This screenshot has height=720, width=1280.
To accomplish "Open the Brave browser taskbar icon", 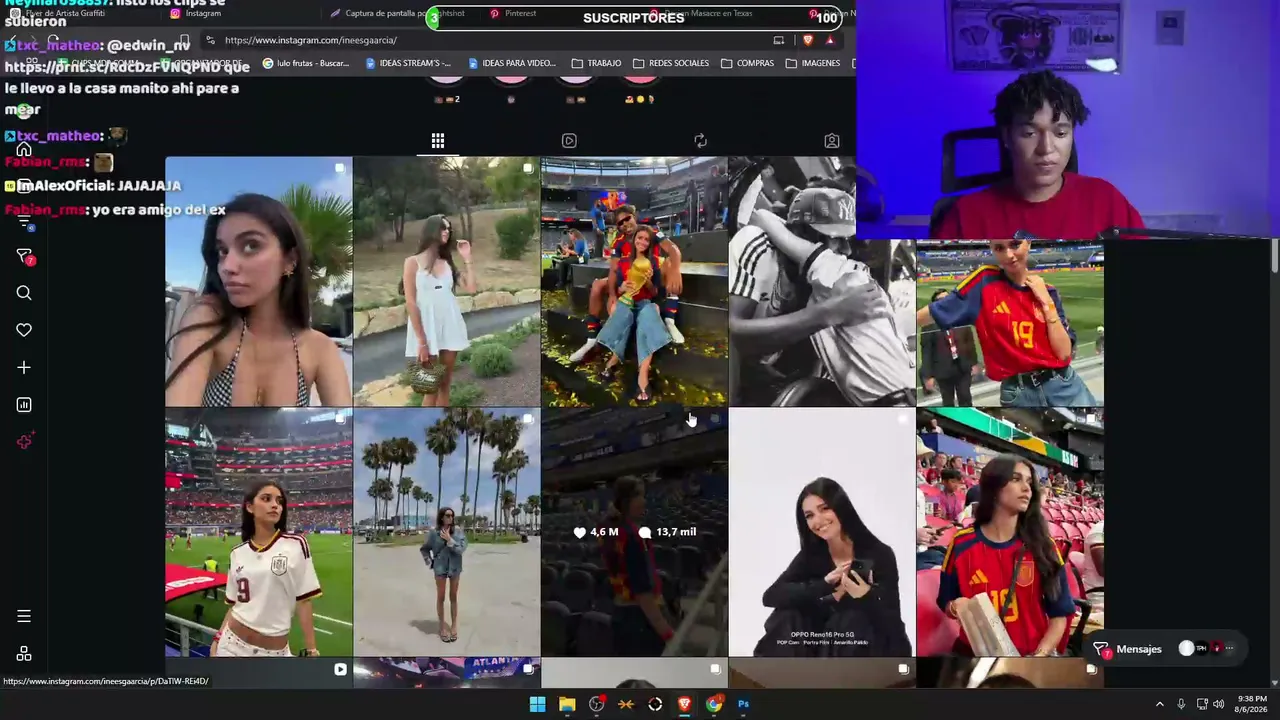I will pos(684,704).
